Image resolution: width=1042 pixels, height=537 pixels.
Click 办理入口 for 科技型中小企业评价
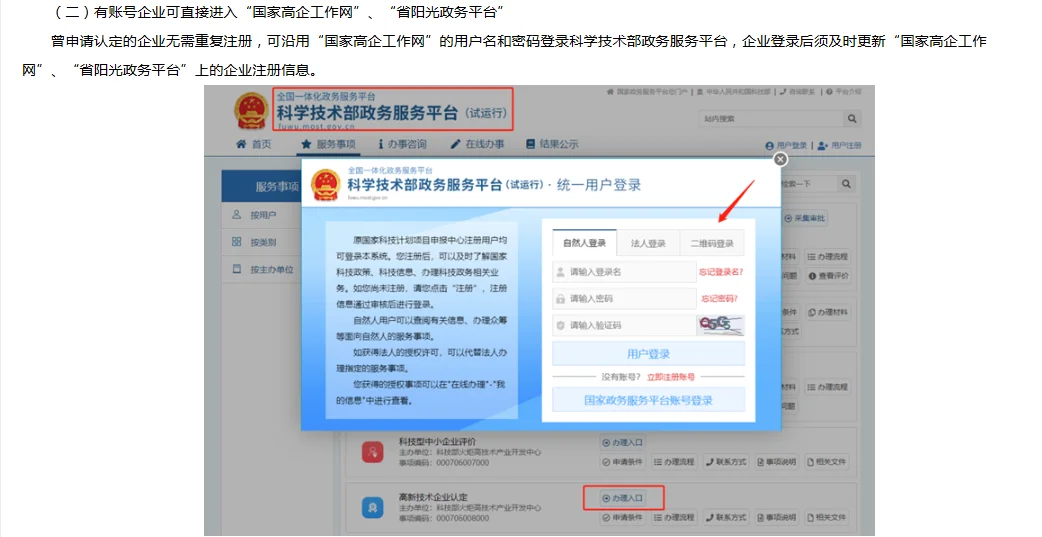[x=622, y=443]
